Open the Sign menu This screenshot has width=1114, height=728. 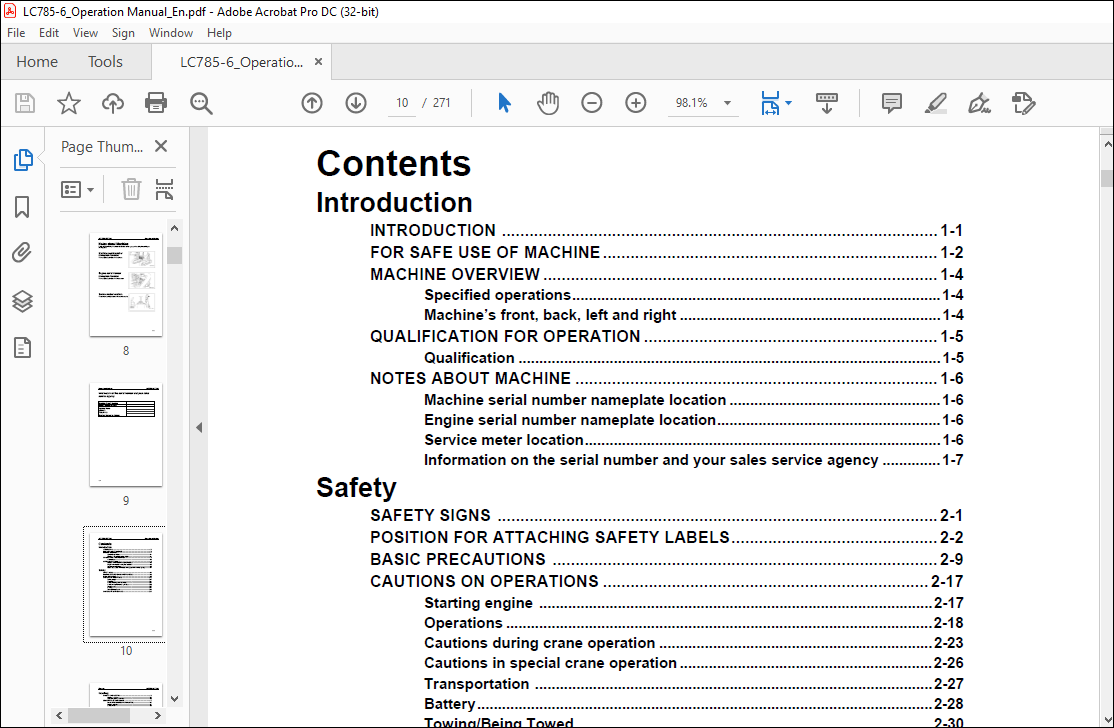(123, 33)
